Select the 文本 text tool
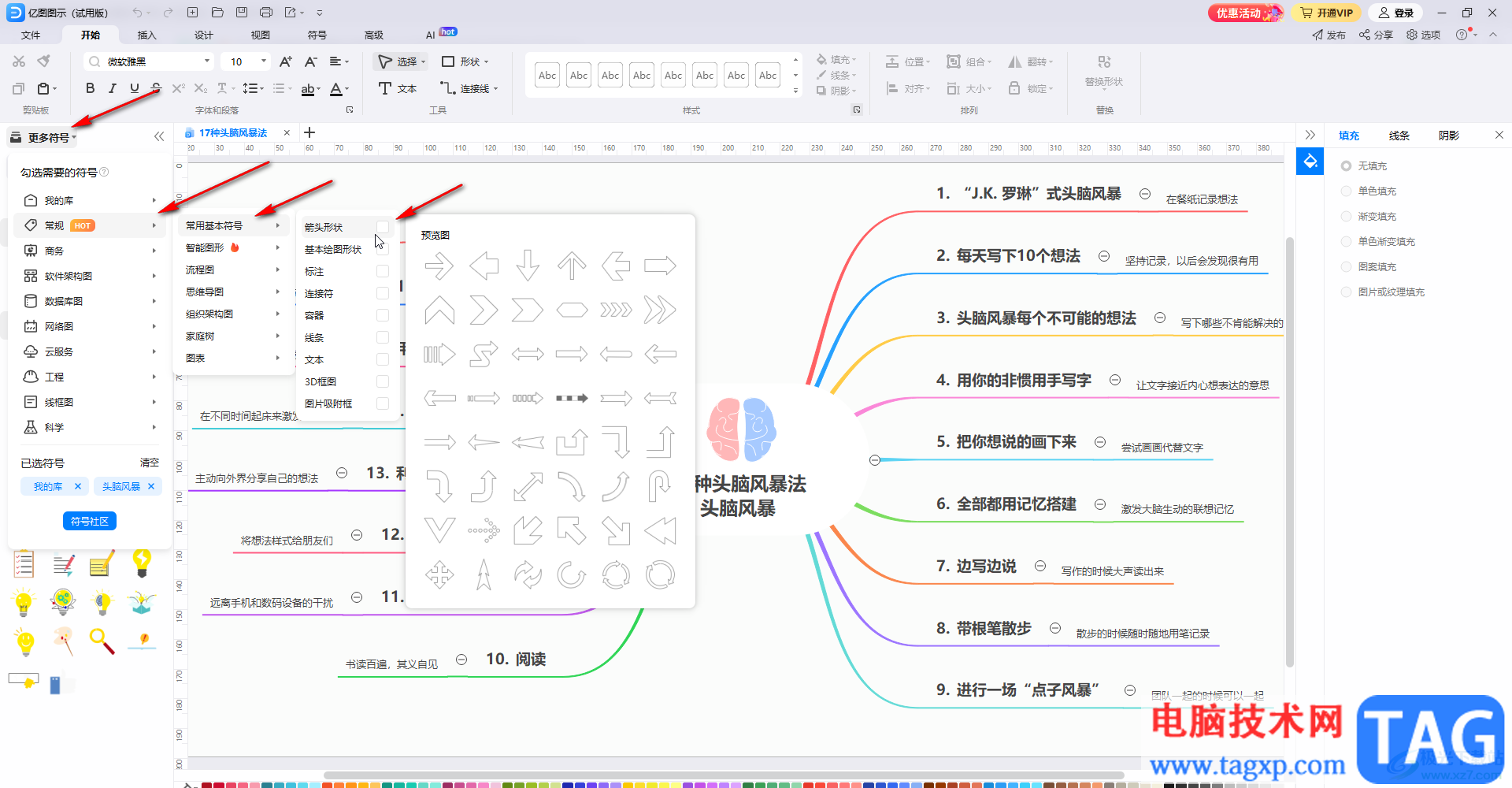Viewport: 1512px width, 788px height. pyautogui.click(x=398, y=88)
